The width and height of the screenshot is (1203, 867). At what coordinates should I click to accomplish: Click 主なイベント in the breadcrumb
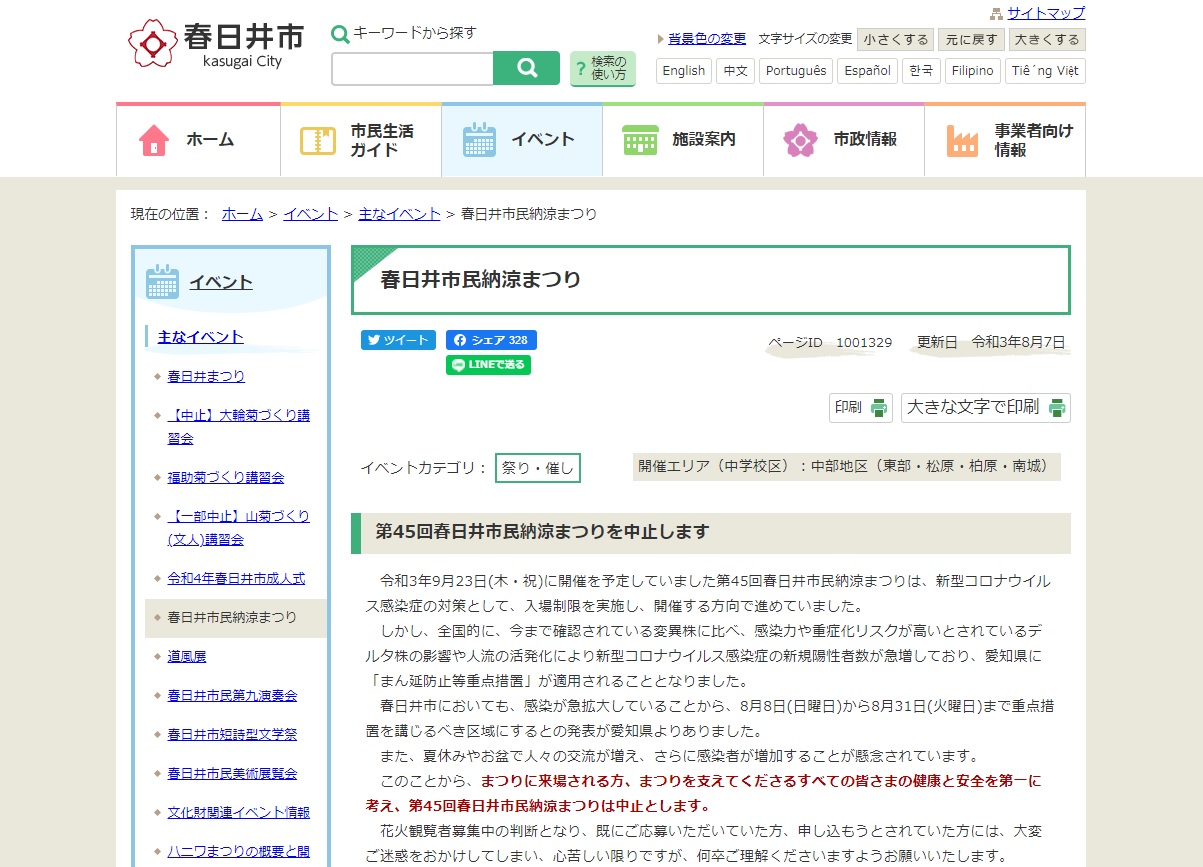click(x=399, y=214)
